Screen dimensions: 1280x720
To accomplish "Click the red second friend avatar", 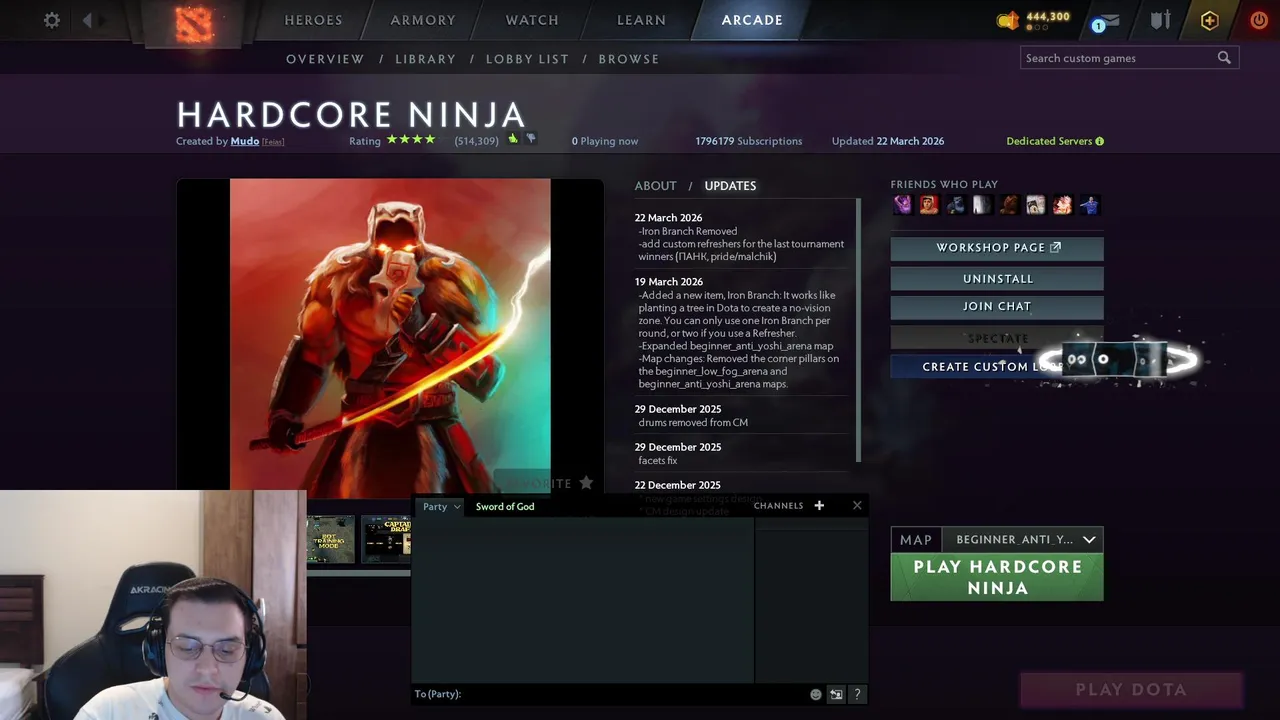I will (929, 205).
